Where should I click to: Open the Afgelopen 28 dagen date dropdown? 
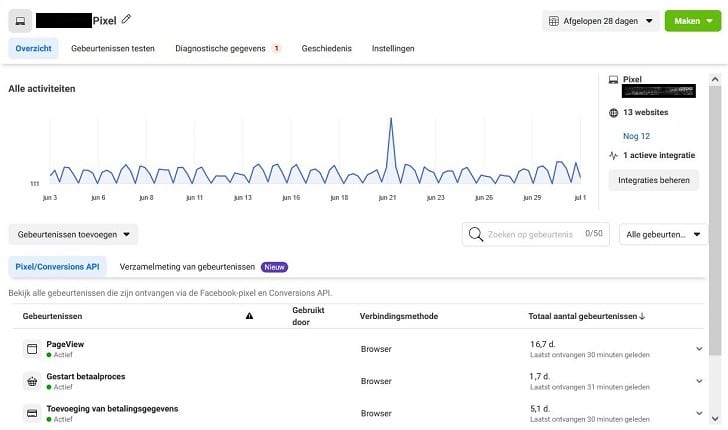coord(601,21)
